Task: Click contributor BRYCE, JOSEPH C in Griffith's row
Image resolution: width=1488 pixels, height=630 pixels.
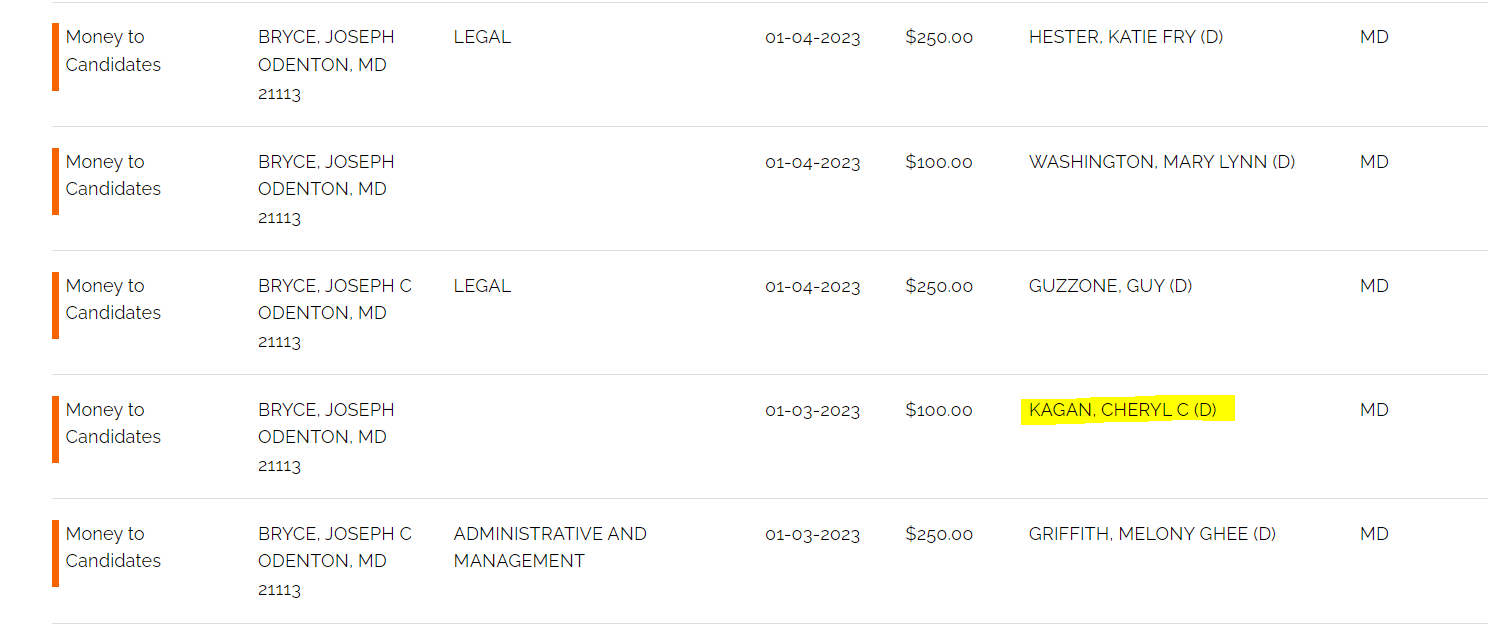Action: pos(334,534)
